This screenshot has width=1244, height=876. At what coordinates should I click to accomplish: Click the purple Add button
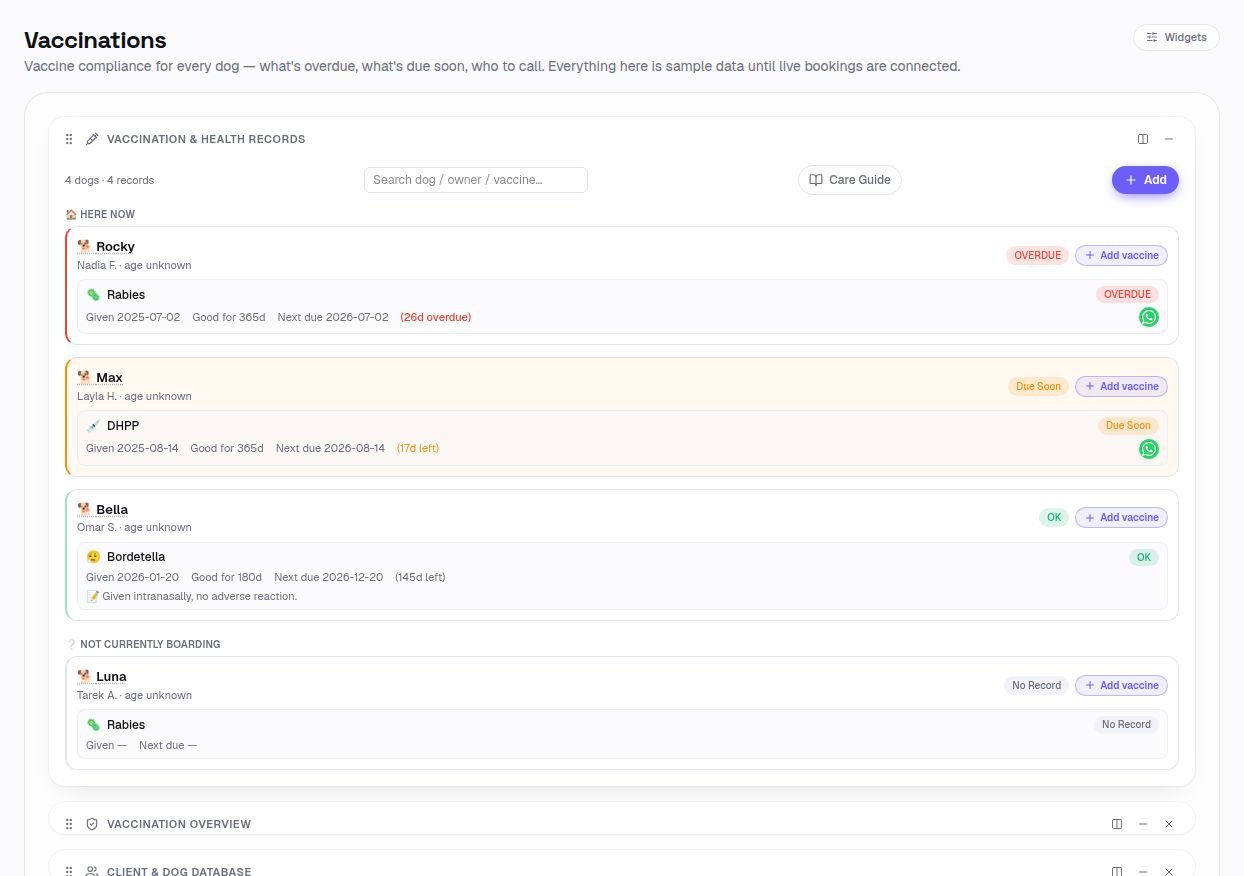[1145, 180]
